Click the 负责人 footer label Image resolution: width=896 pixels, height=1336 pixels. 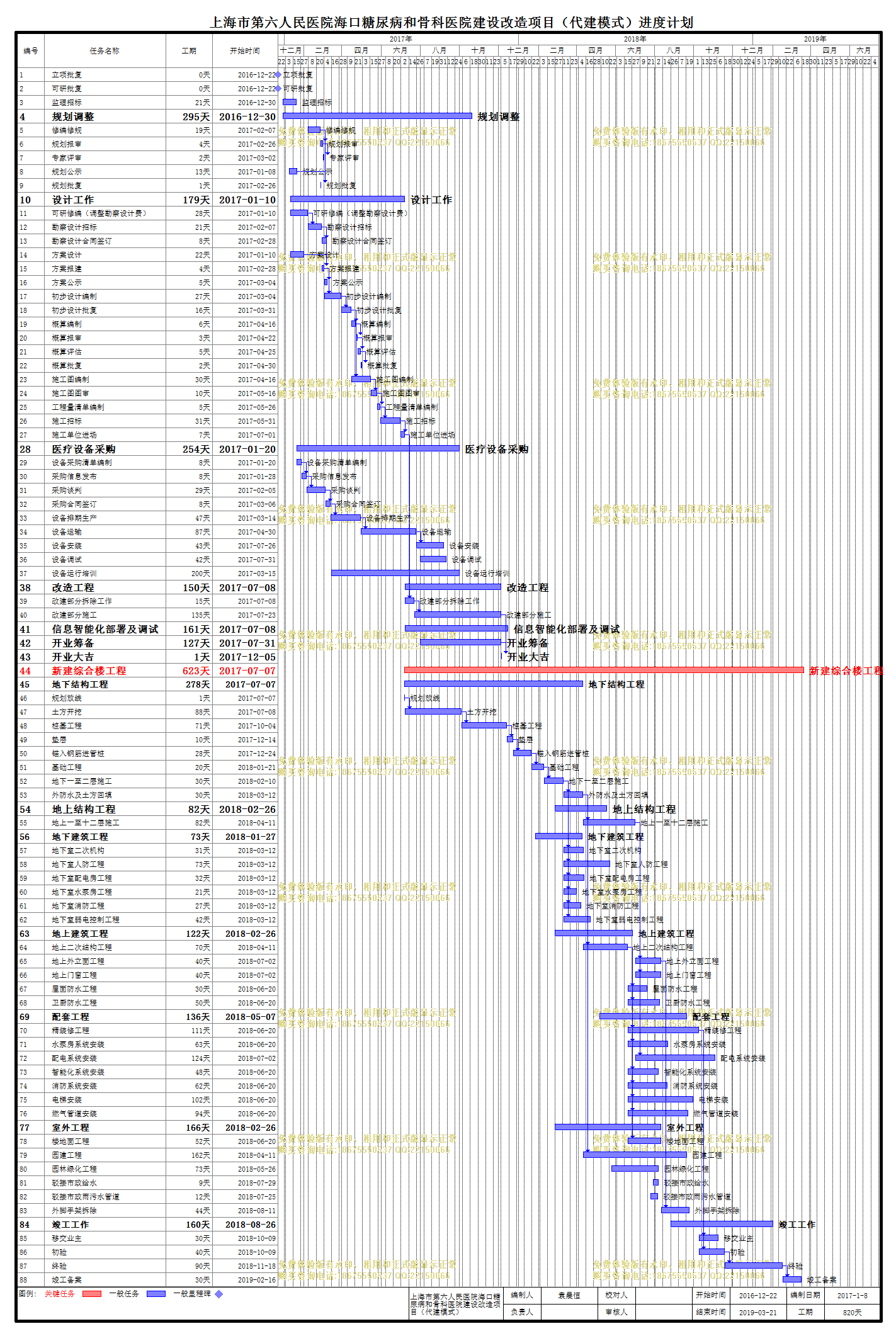pos(522,1312)
